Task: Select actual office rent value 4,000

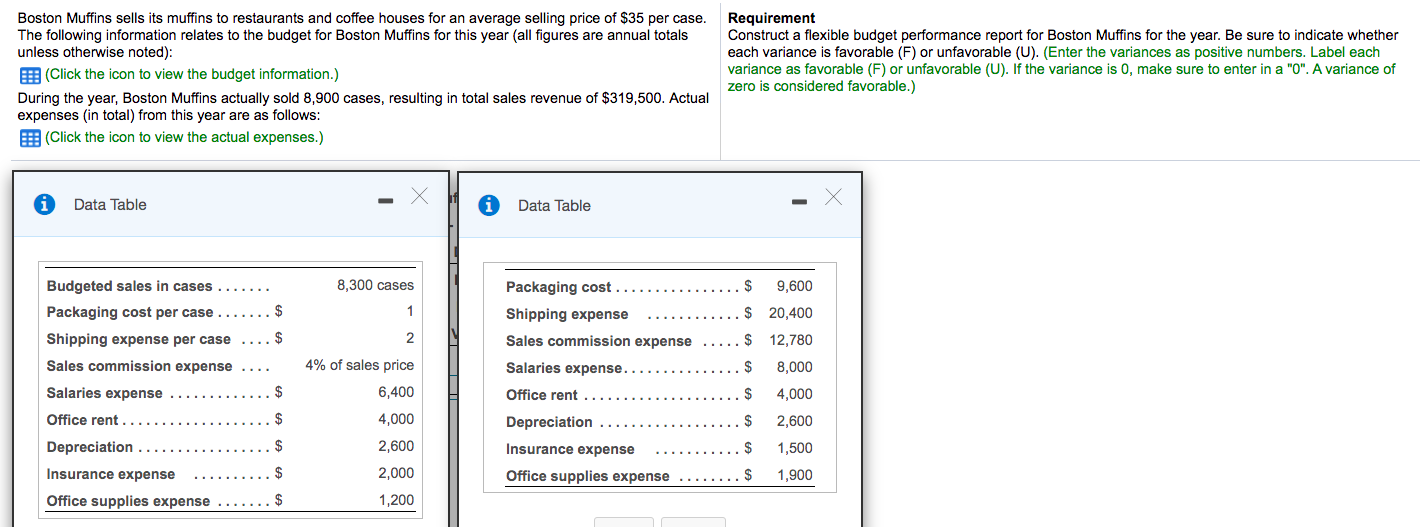Action: point(795,394)
